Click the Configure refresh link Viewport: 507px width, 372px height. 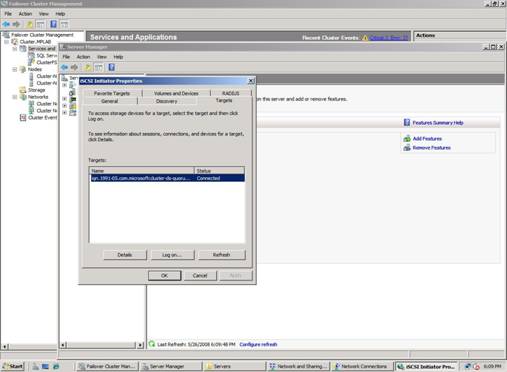click(258, 344)
